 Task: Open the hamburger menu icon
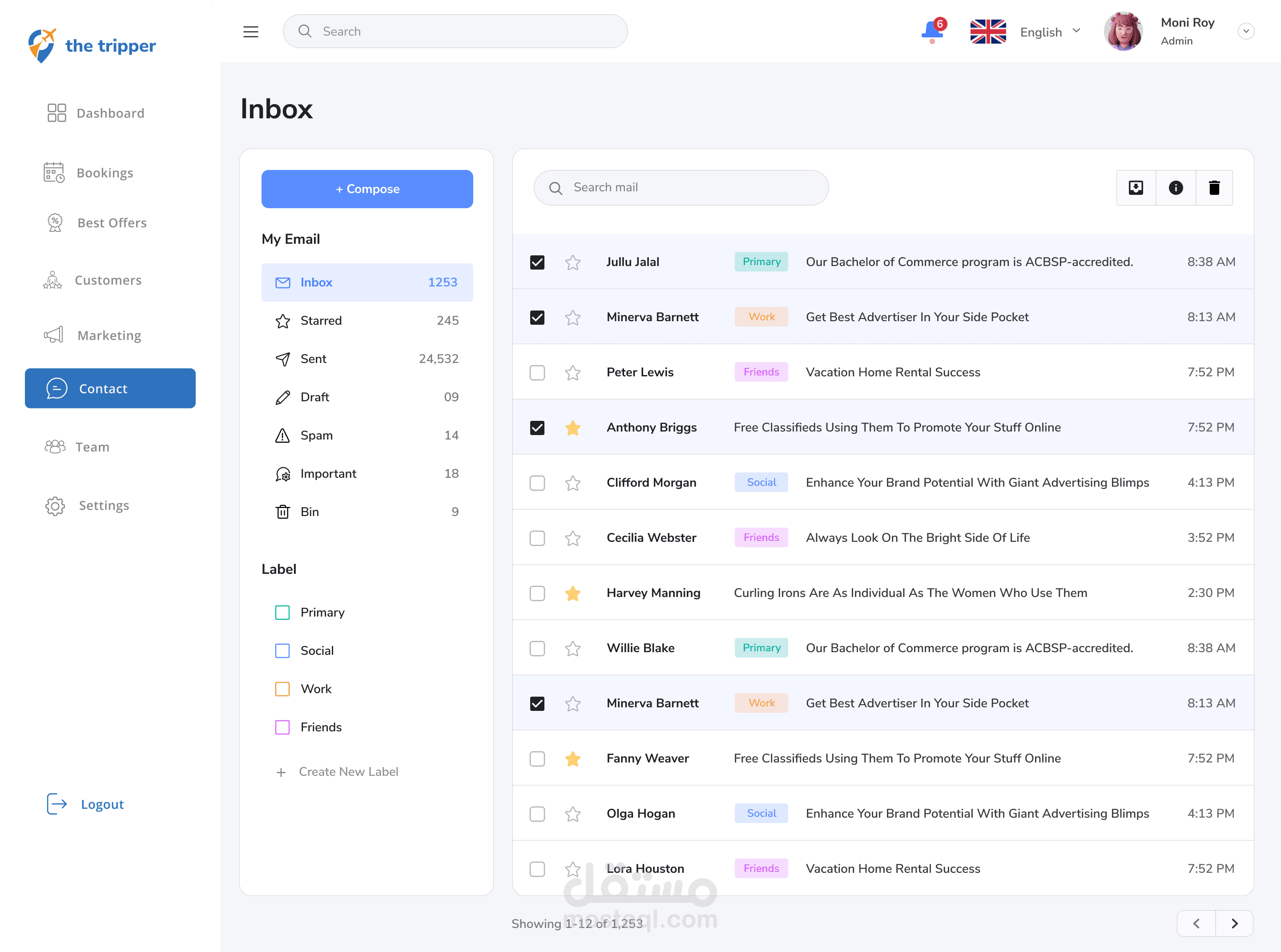251,32
